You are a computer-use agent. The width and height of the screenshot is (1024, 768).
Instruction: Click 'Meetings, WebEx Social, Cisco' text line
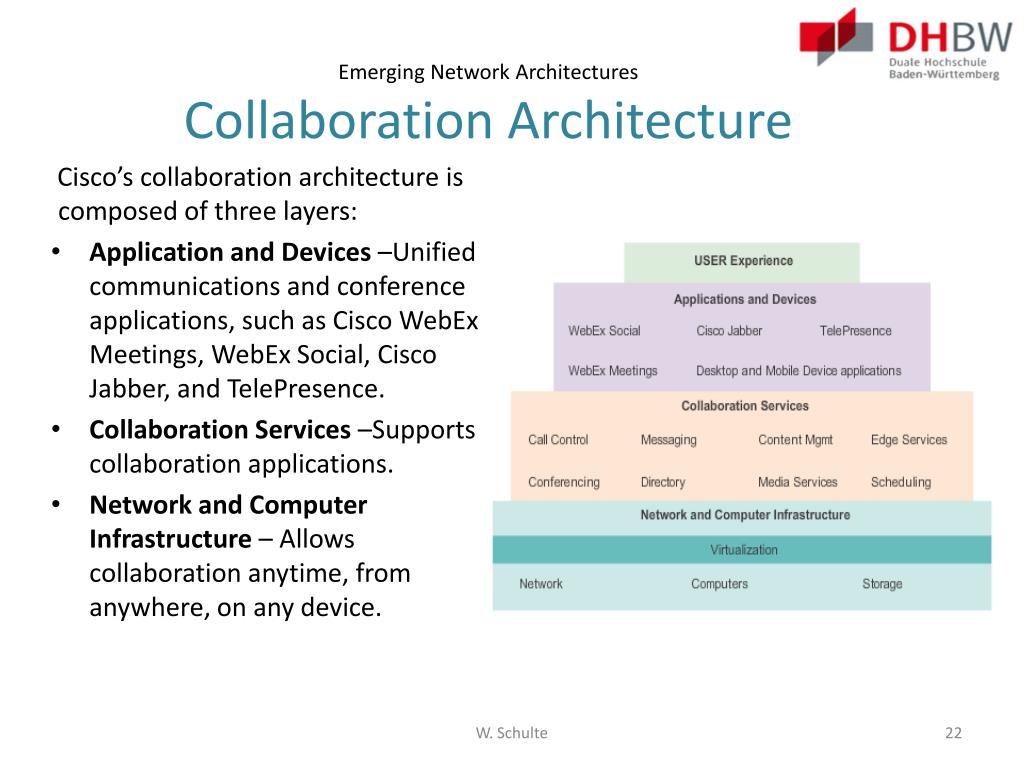tap(263, 355)
